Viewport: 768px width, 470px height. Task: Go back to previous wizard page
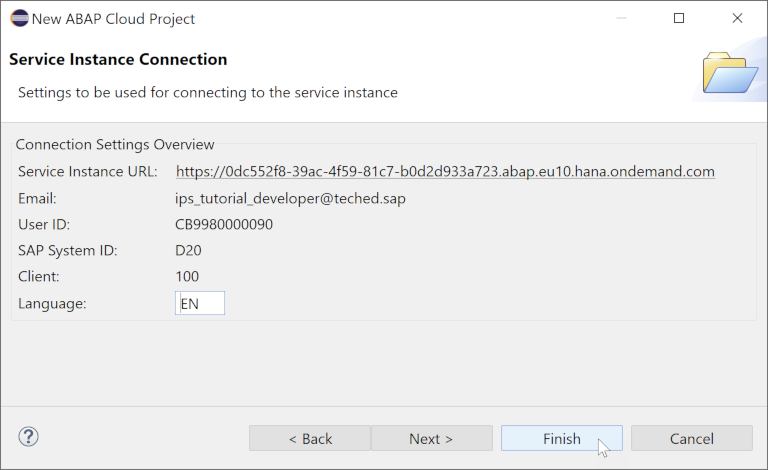click(x=310, y=438)
